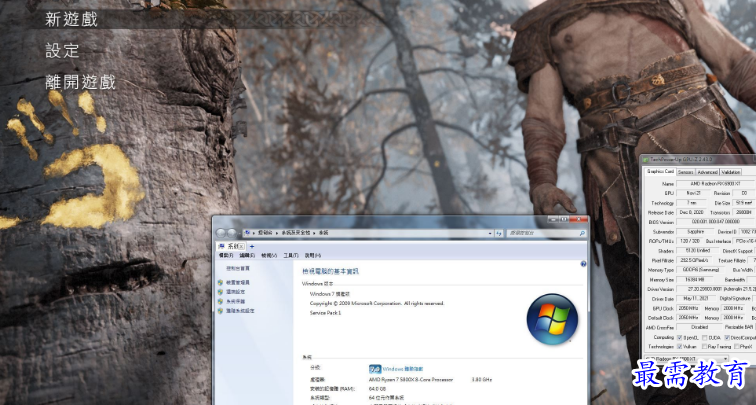The width and height of the screenshot is (756, 405).
Task: Toggle the Vulkan checkbox in GPU-Z
Action: pos(680,347)
